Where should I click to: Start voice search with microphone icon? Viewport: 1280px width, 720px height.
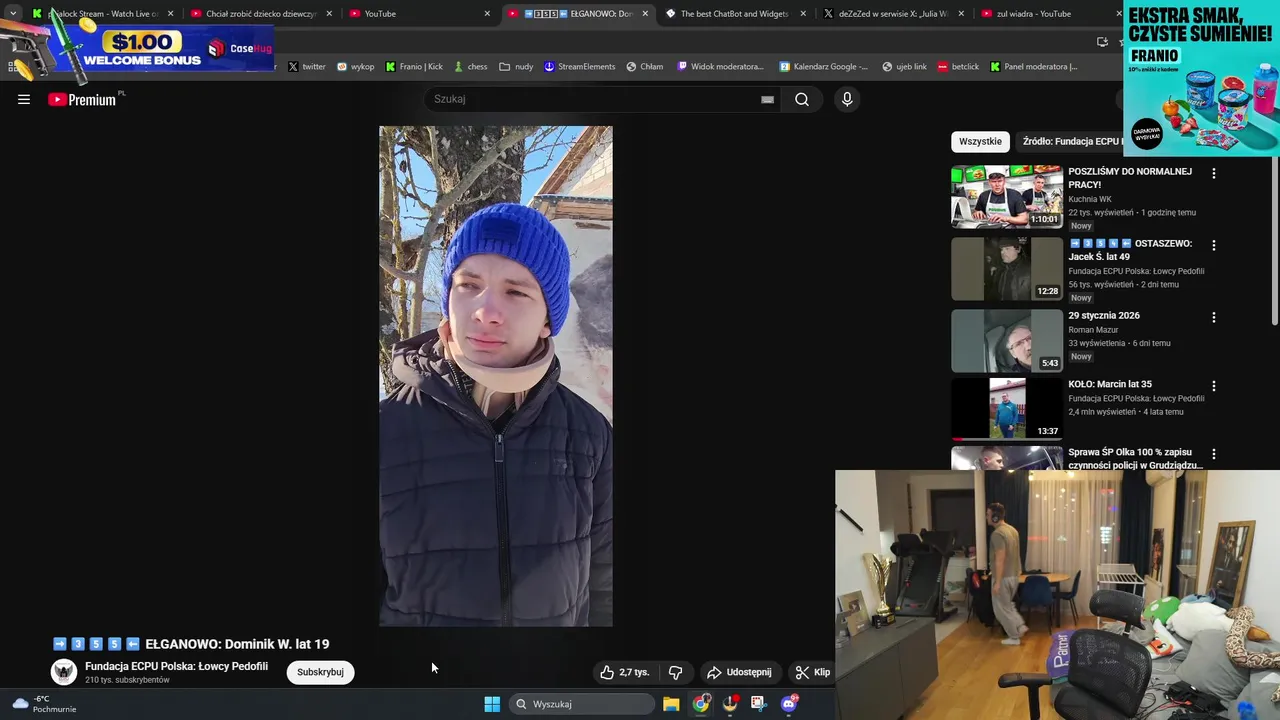(847, 99)
